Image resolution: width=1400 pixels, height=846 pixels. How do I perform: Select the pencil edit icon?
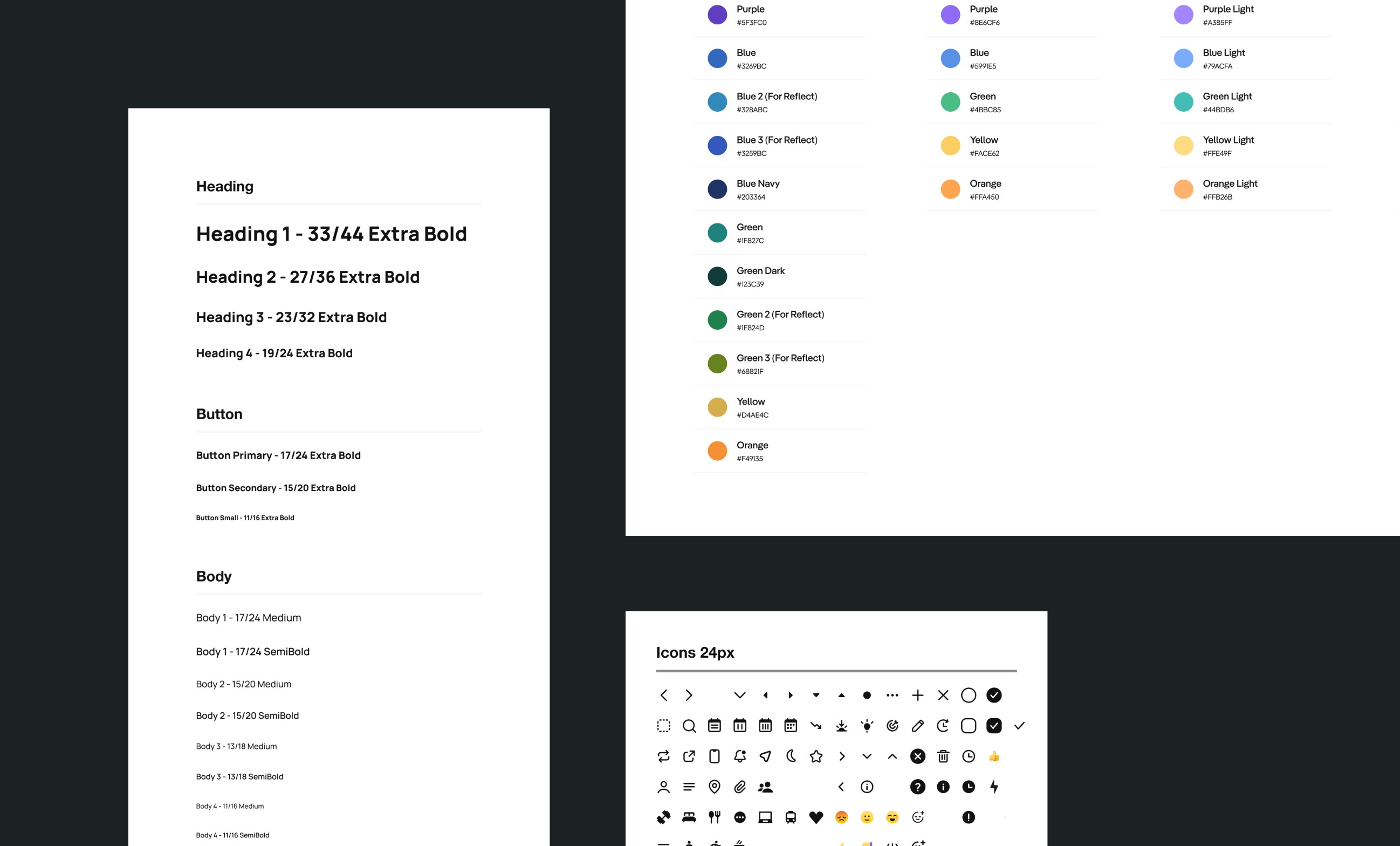(918, 726)
